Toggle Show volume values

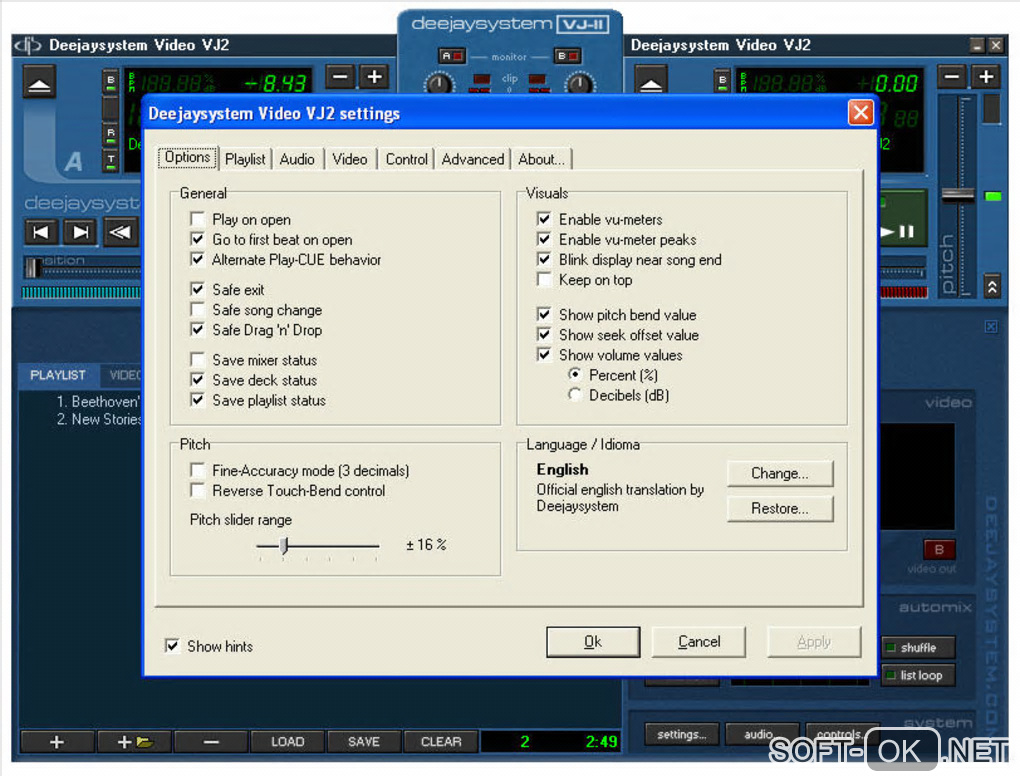pyautogui.click(x=544, y=355)
